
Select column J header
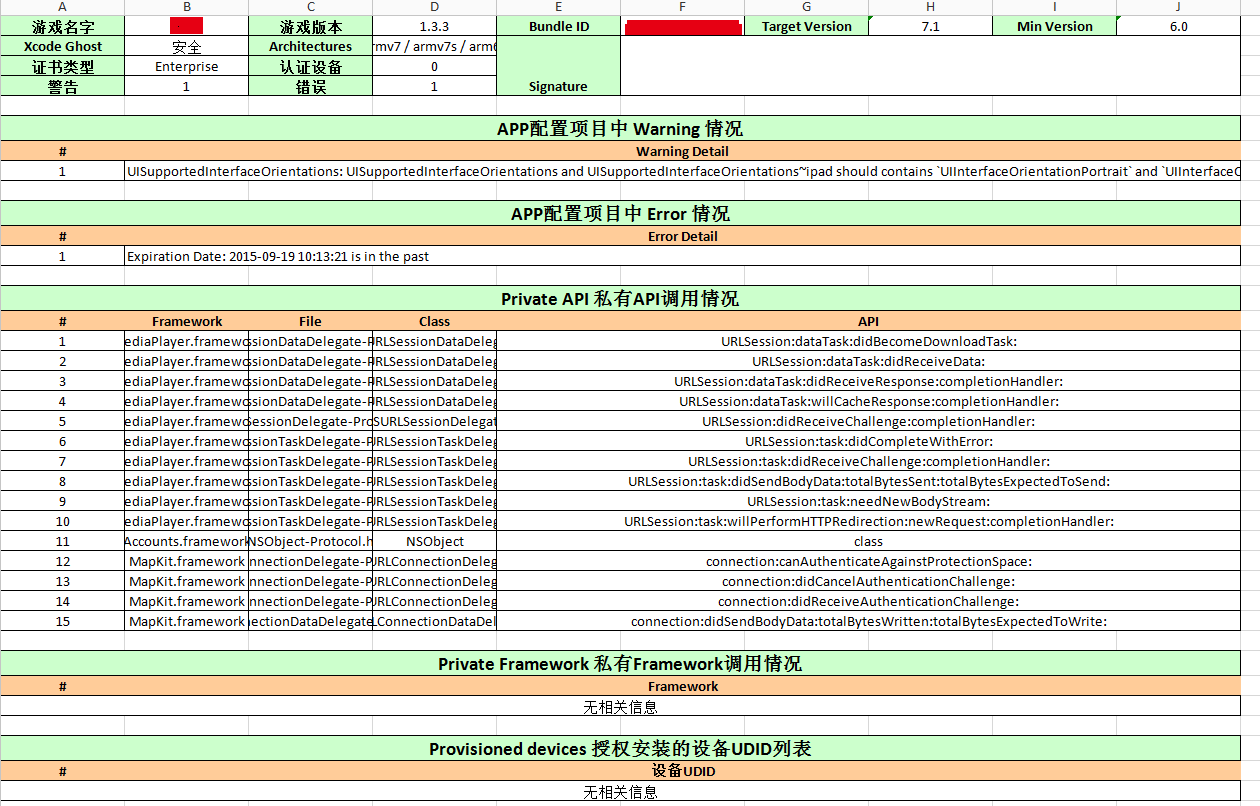pos(1178,7)
